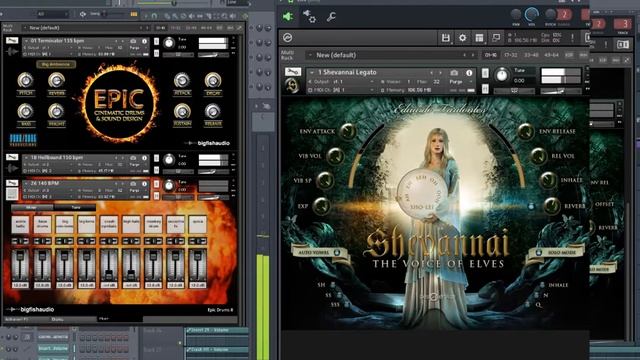Open the MIDI Ch dropdown for Shevannai Legato
Viewport: 640px width, 360px height.
[341, 90]
